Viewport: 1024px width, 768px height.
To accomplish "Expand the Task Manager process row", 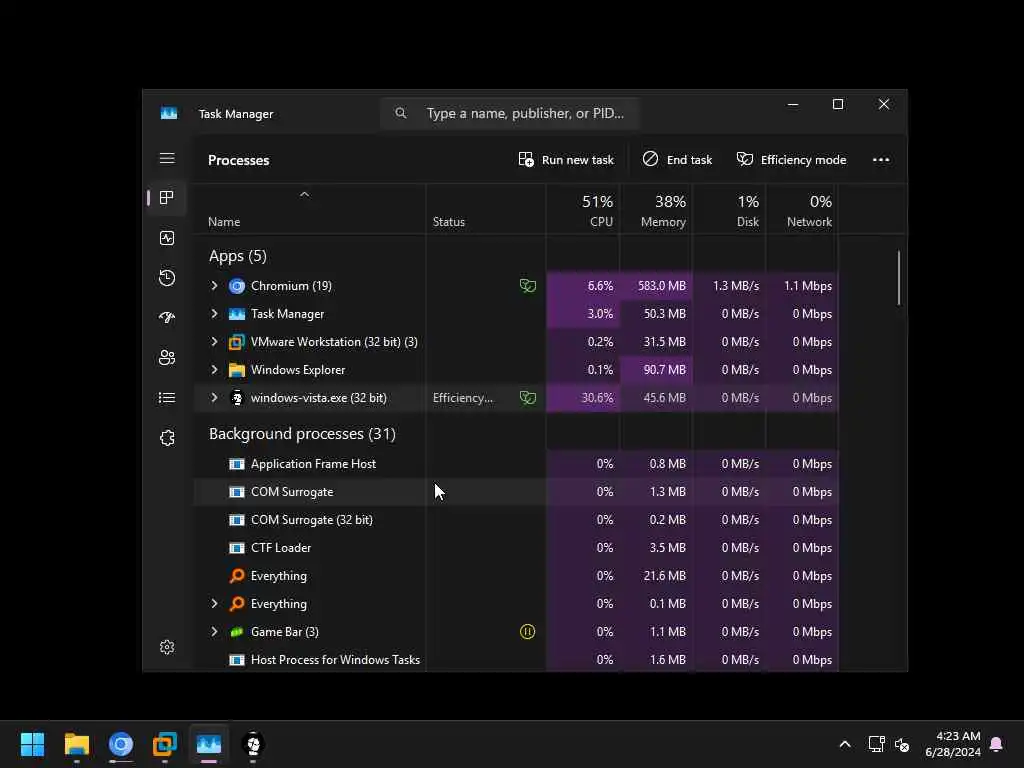I will pos(214,313).
